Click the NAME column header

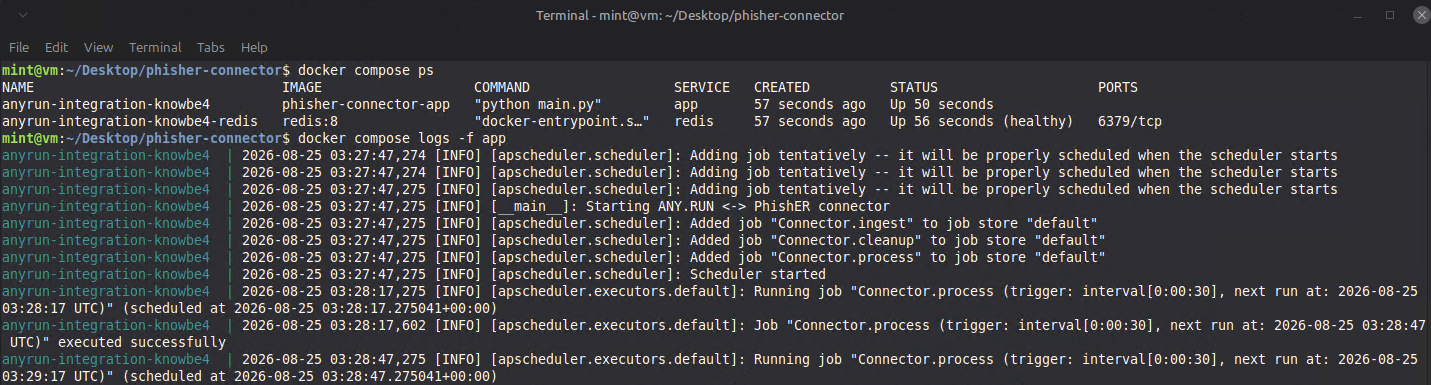tap(19, 87)
